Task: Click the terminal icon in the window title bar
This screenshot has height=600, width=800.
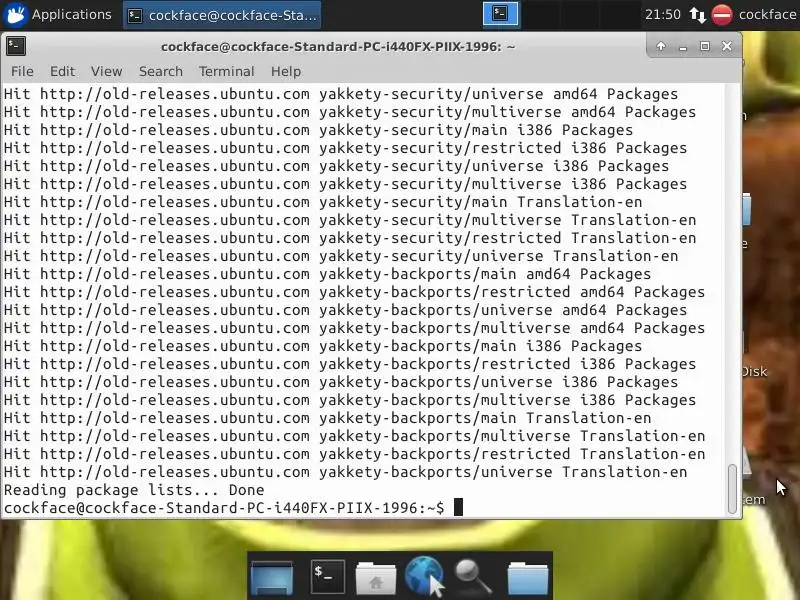Action: [x=16, y=46]
